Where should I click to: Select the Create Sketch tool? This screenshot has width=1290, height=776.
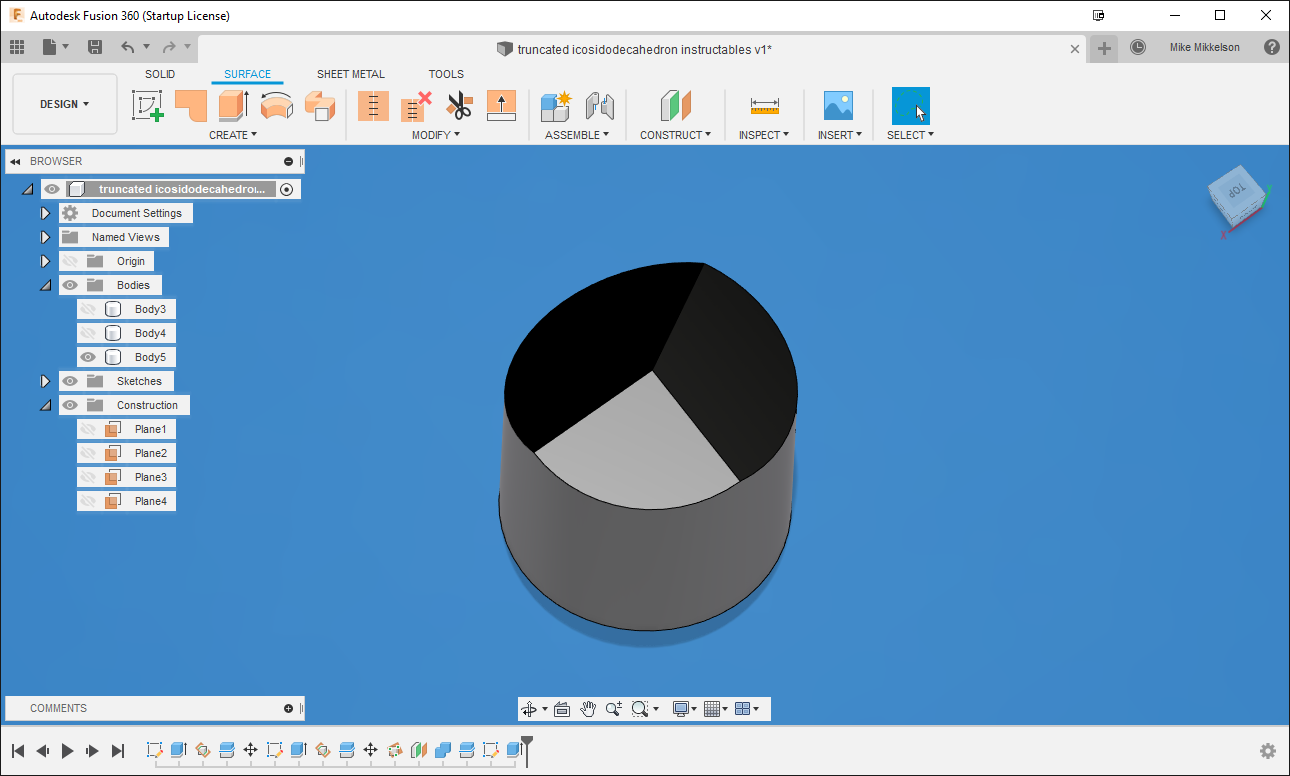click(x=147, y=106)
